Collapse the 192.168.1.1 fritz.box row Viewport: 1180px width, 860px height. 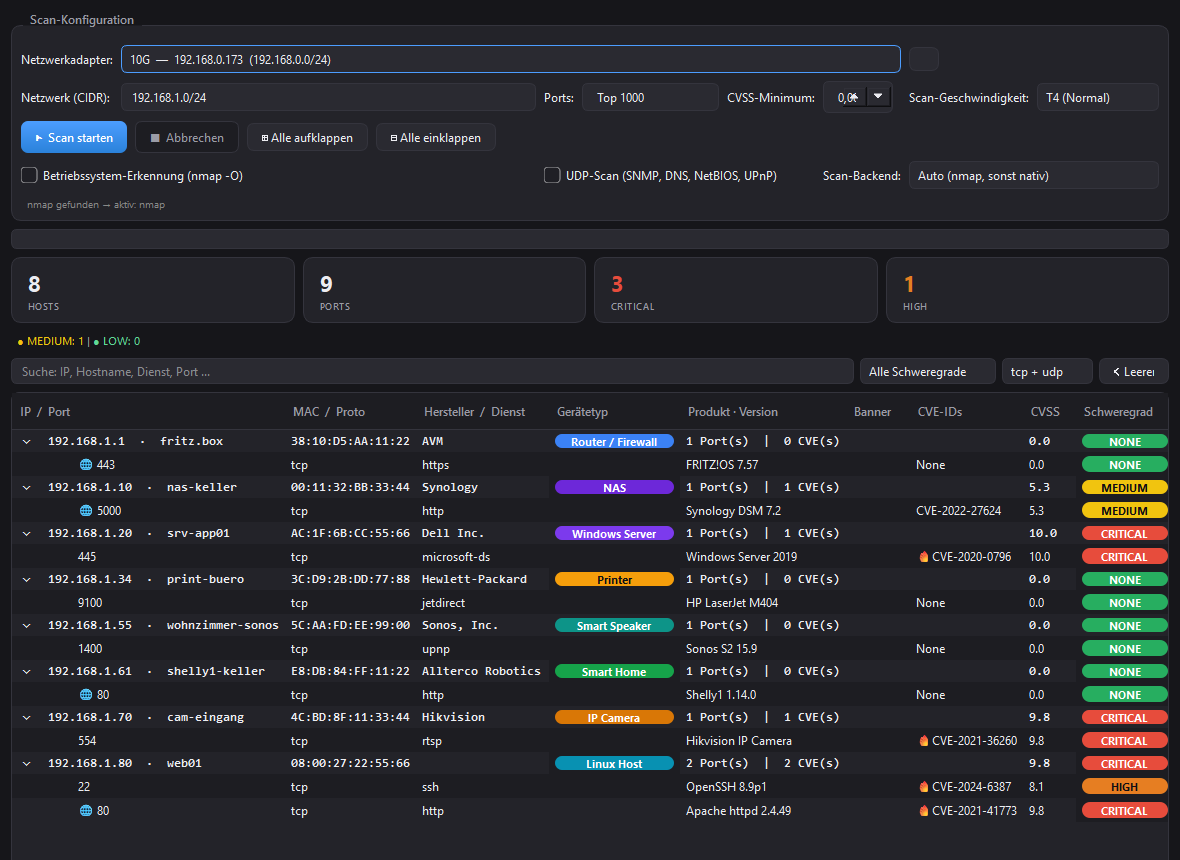[26, 442]
